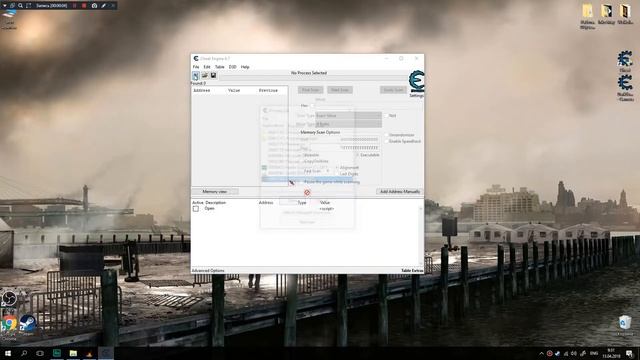This screenshot has height=360, width=640.
Task: Toggle the Hex checkbox
Action: tap(313, 106)
